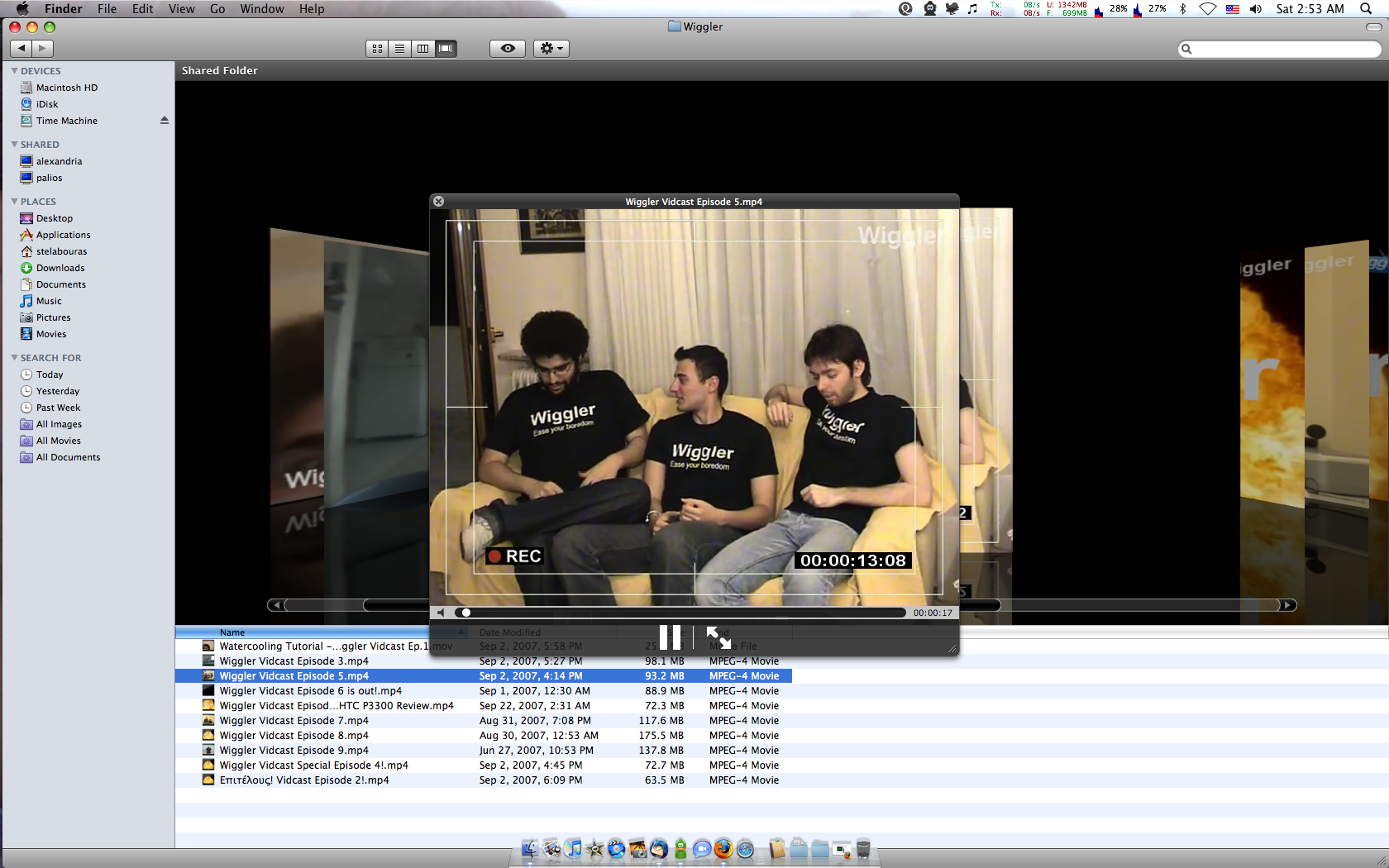This screenshot has width=1389, height=868.
Task: Select Wiggler Vidcast Episode 3.mp4 file
Action: [x=294, y=661]
